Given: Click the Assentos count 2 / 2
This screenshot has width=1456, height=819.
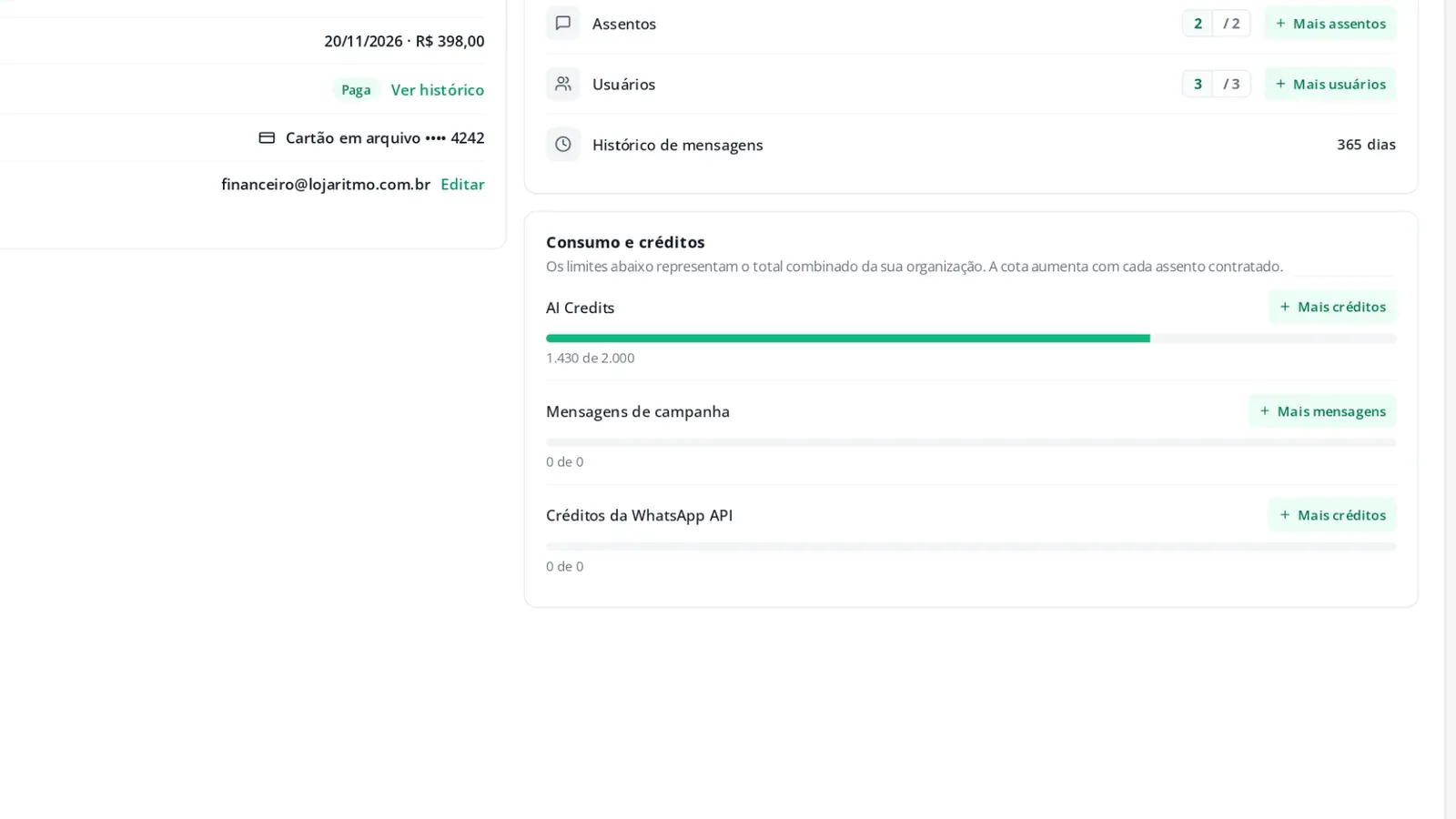Looking at the screenshot, I should pyautogui.click(x=1216, y=23).
